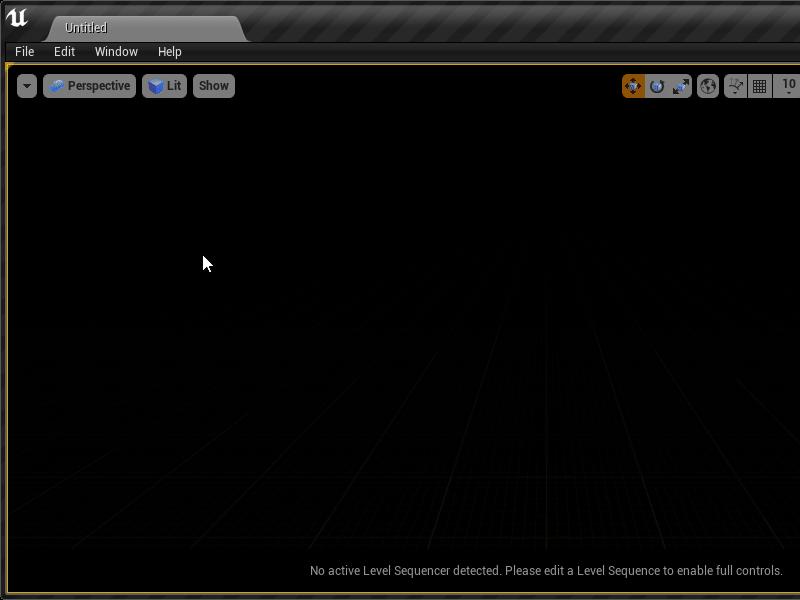This screenshot has width=800, height=600.
Task: Open the Window menu
Action: [116, 52]
